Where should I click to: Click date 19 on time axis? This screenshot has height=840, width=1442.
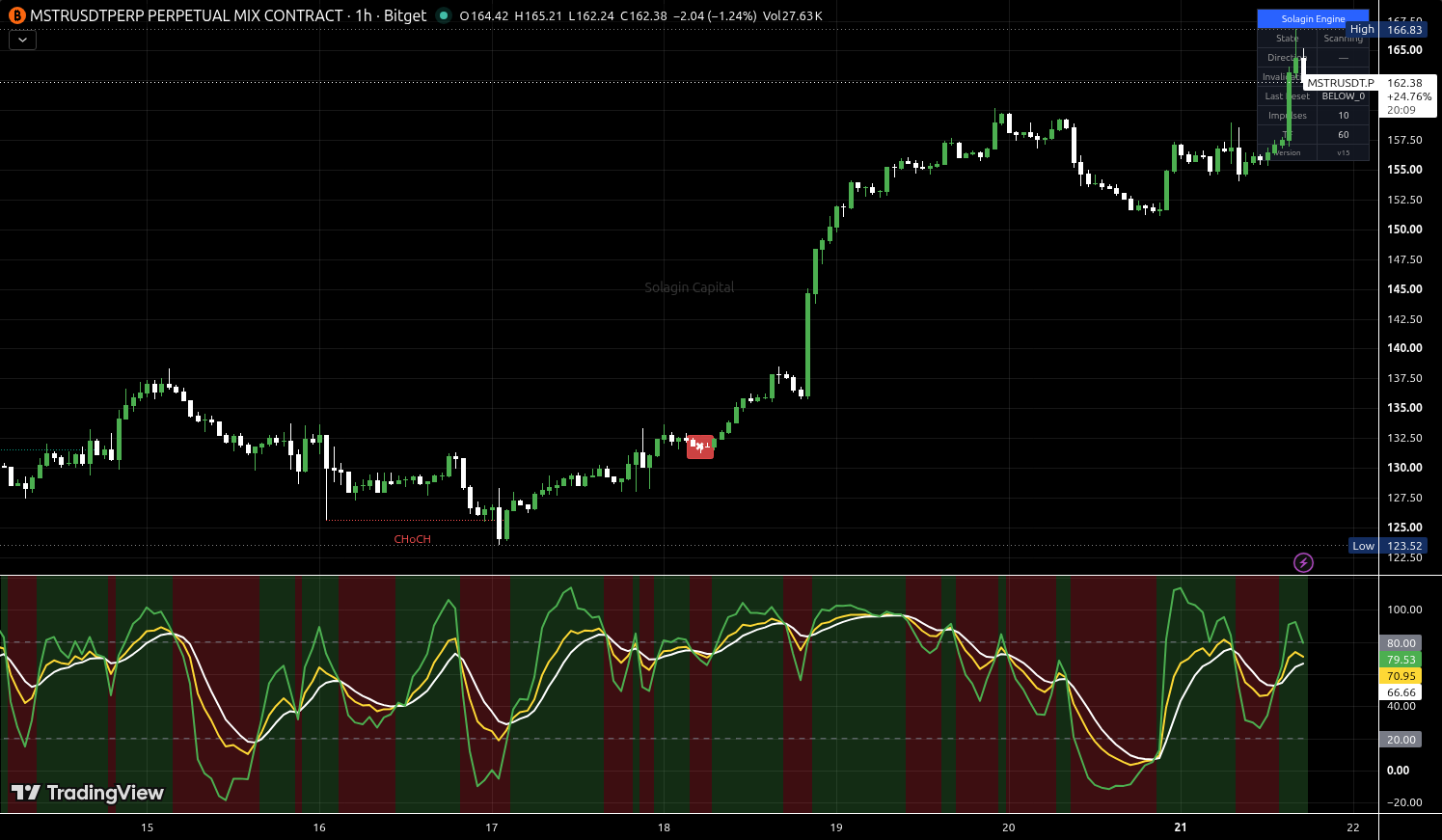836,827
